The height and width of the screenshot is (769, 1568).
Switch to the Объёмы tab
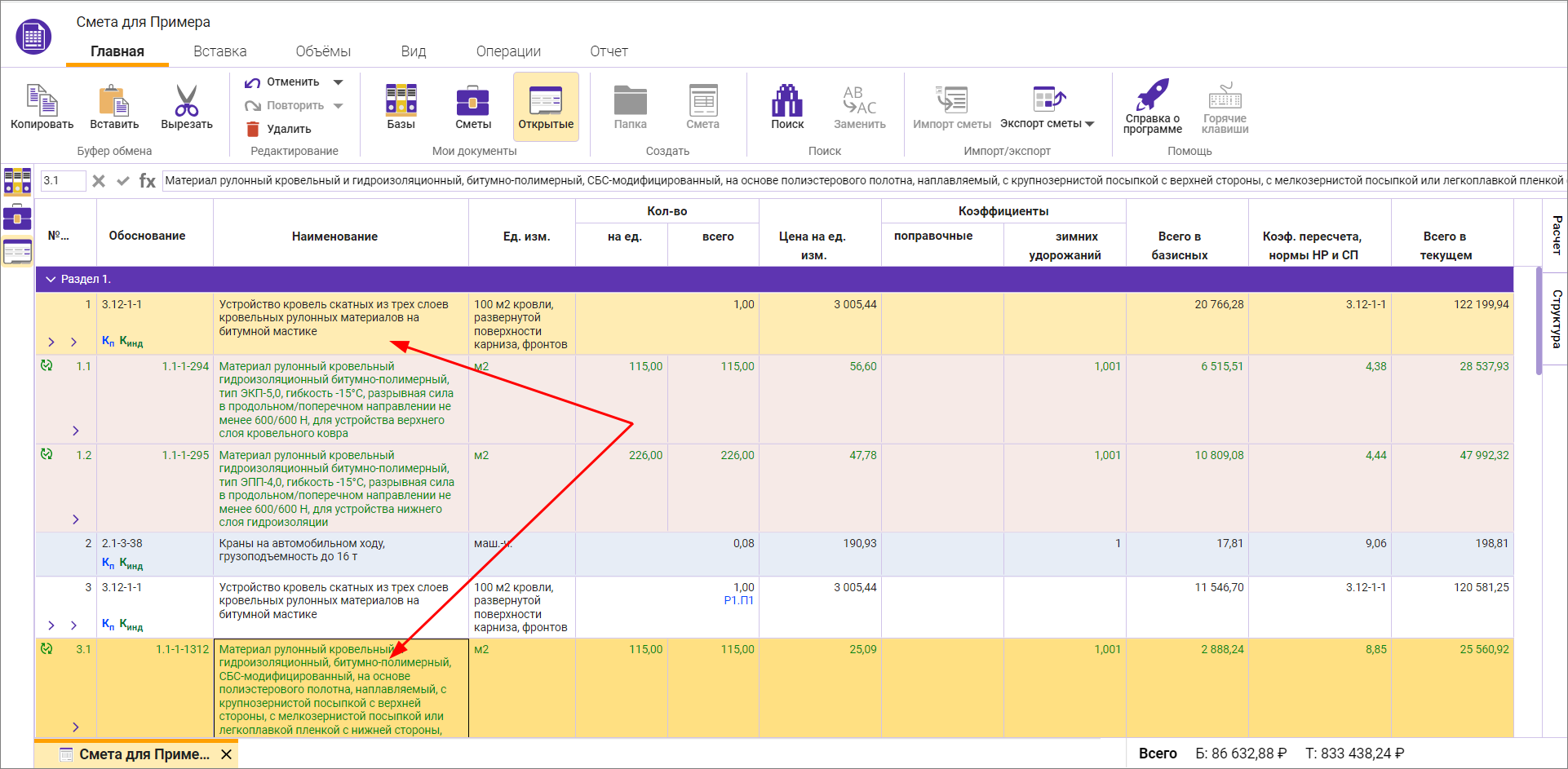tap(323, 51)
